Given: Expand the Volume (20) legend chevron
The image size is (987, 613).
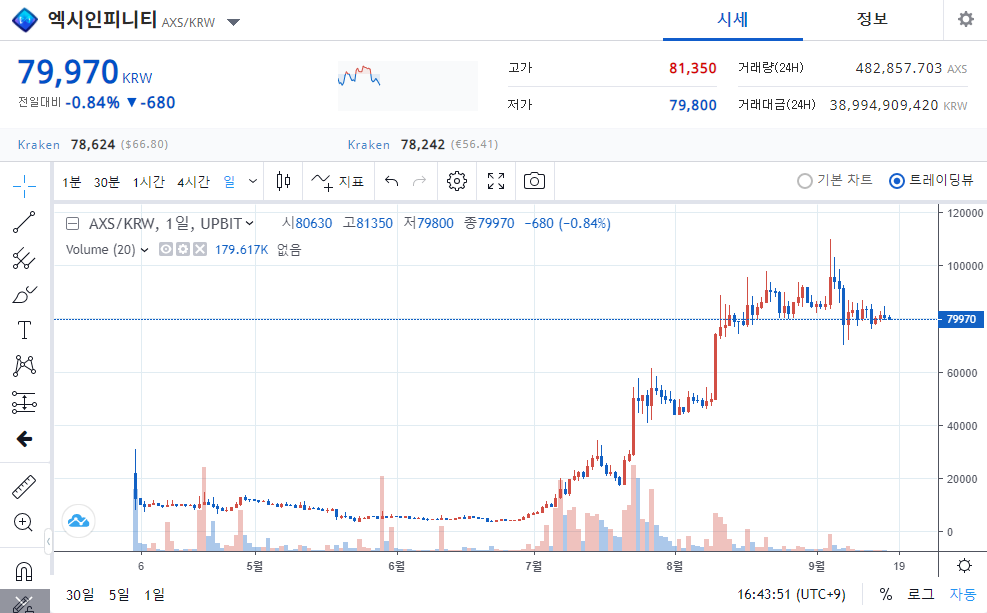Looking at the screenshot, I should point(145,250).
